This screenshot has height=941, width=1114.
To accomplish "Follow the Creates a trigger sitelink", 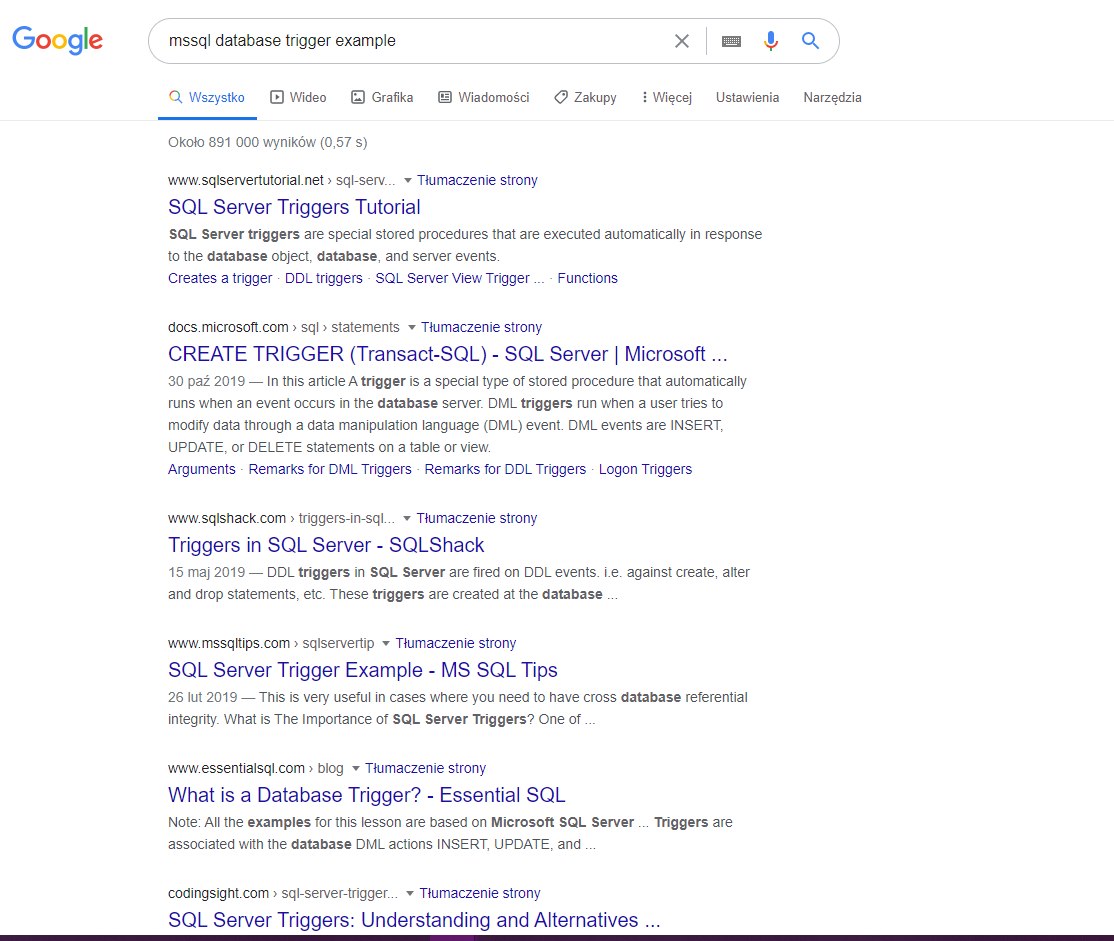I will click(x=220, y=279).
